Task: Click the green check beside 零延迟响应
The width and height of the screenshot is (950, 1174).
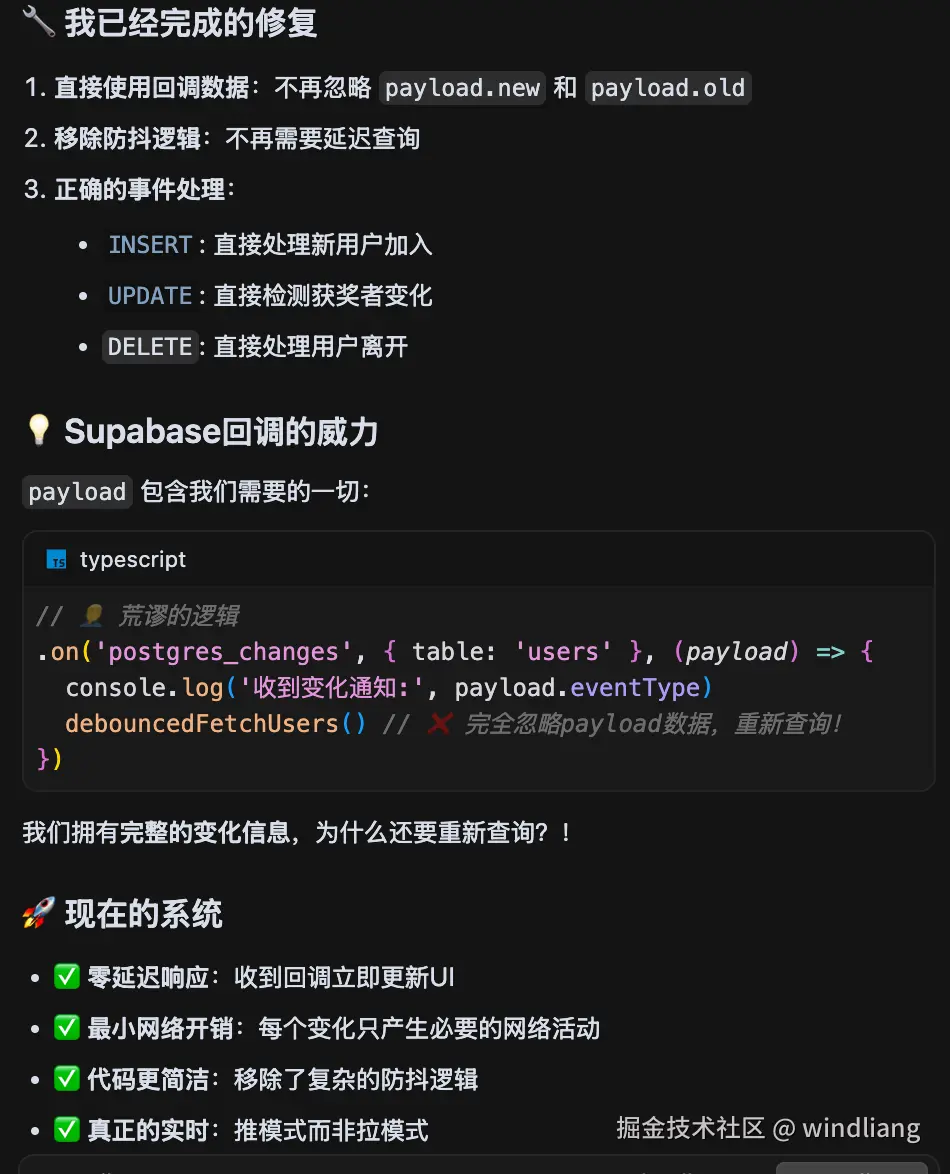Action: click(x=67, y=977)
